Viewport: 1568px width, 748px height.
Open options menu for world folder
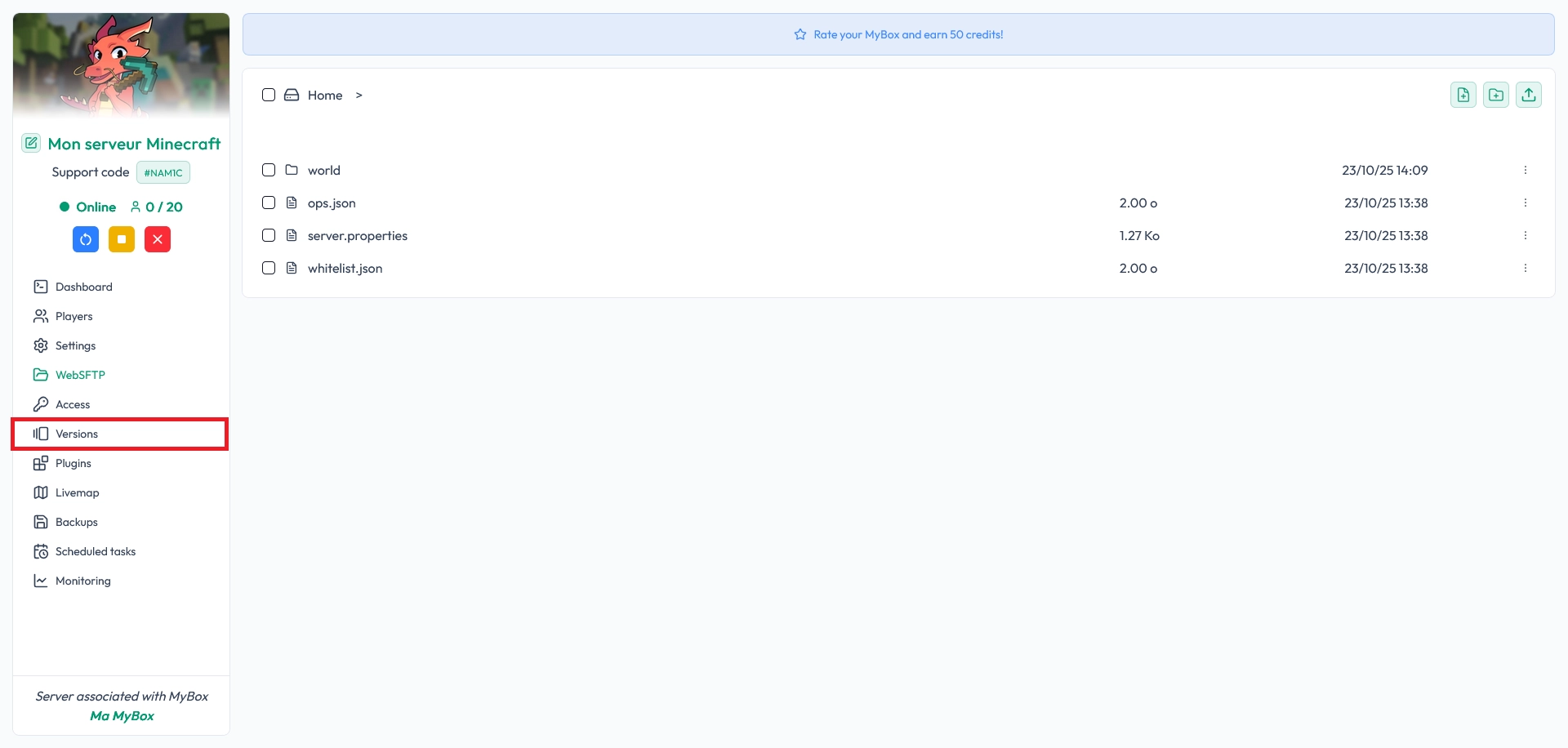click(1525, 170)
